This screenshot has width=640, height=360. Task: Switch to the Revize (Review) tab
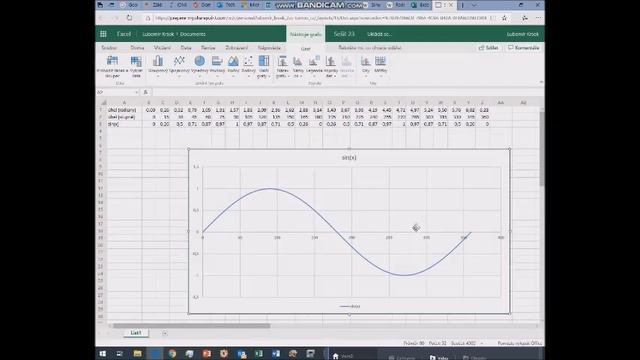point(208,48)
